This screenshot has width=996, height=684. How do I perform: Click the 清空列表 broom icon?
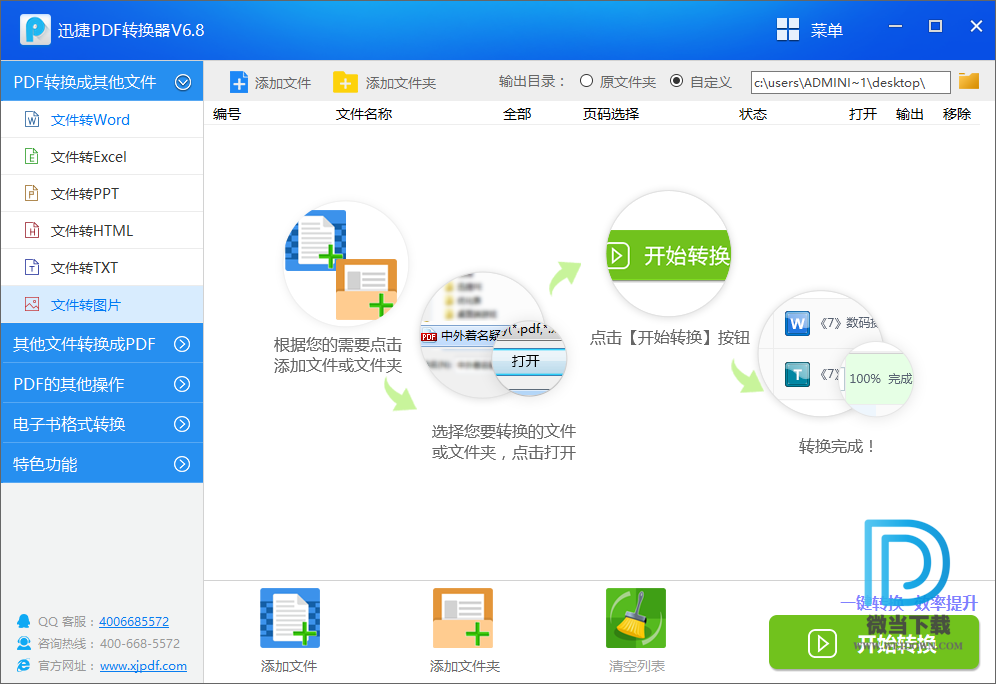[x=636, y=618]
